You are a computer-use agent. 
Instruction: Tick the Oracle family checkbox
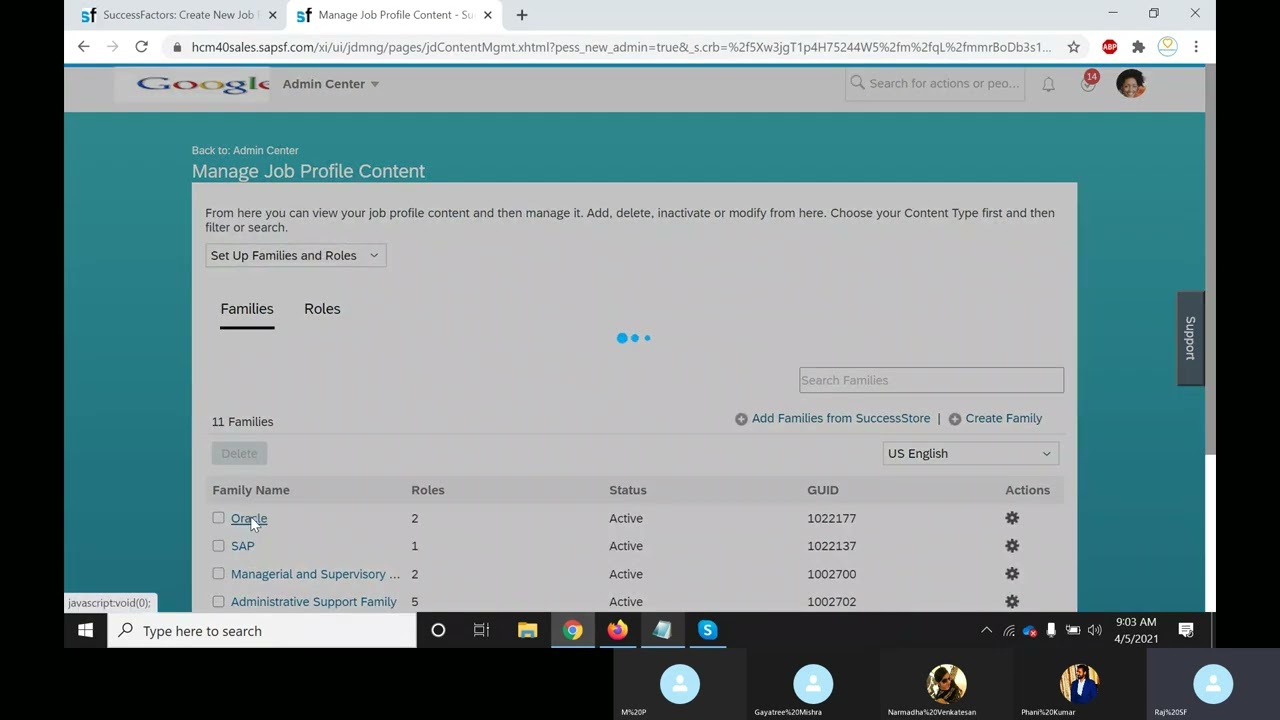click(218, 518)
